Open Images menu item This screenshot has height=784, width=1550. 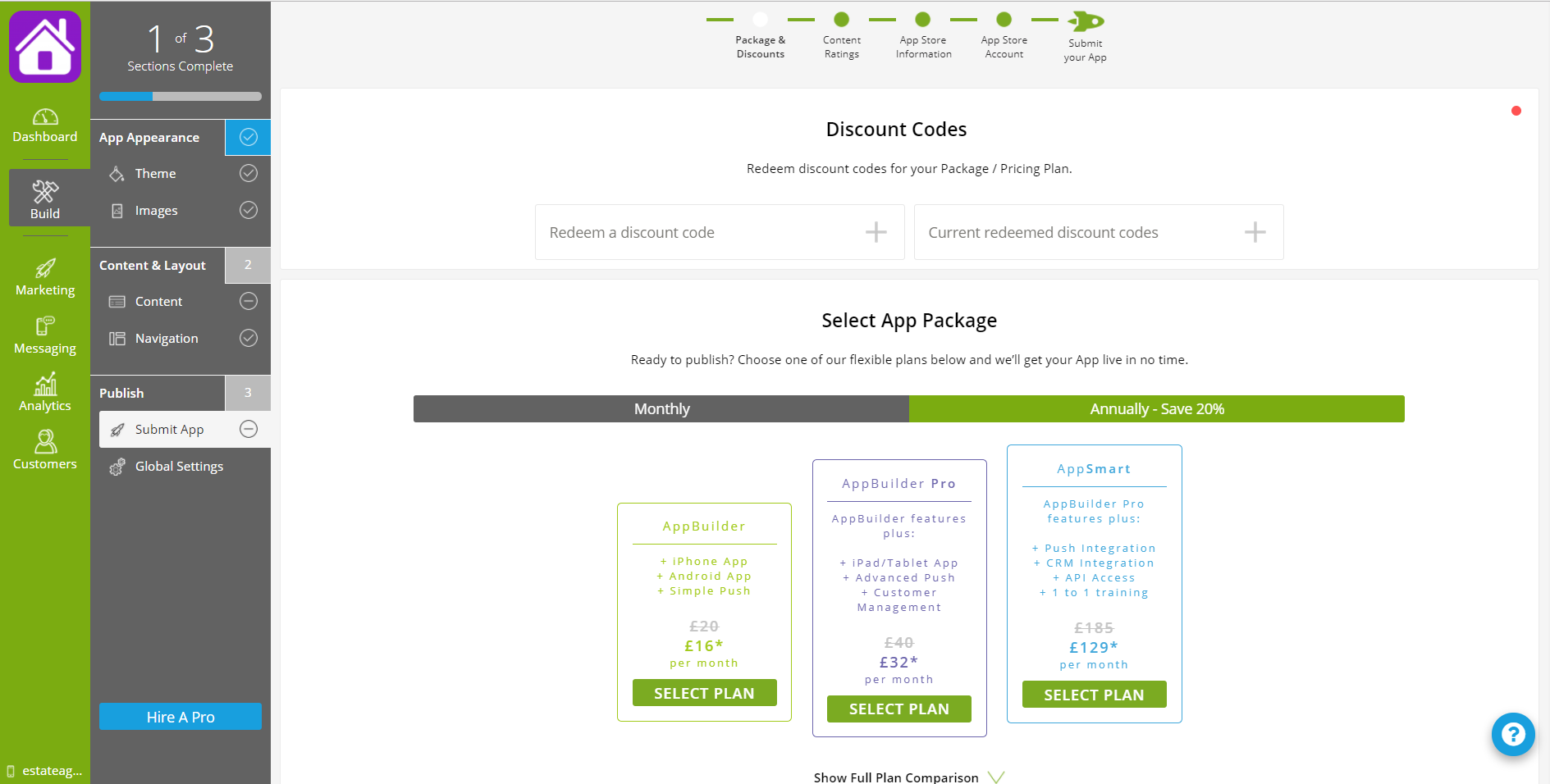coord(156,211)
